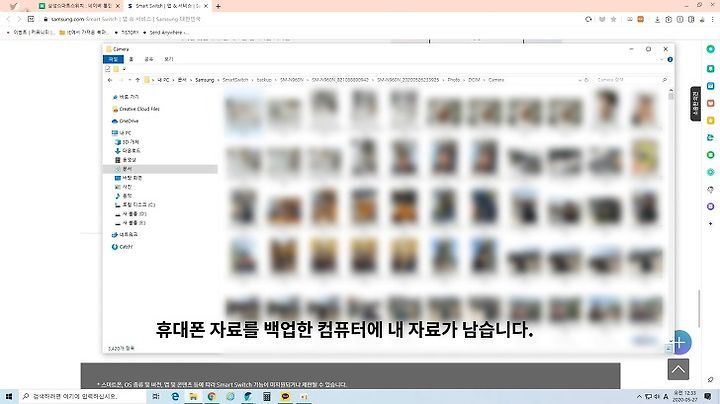Click the dark vertical label side button
This screenshot has width=720, height=404.
[695, 104]
